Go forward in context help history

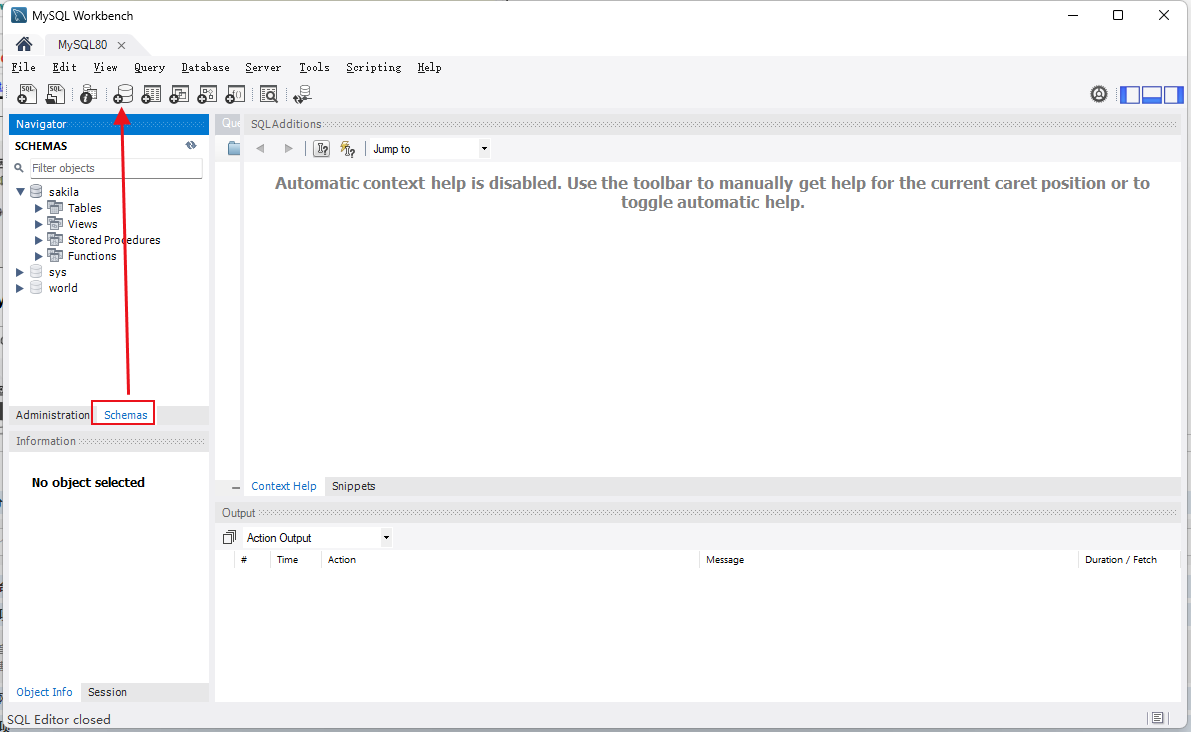coord(289,149)
